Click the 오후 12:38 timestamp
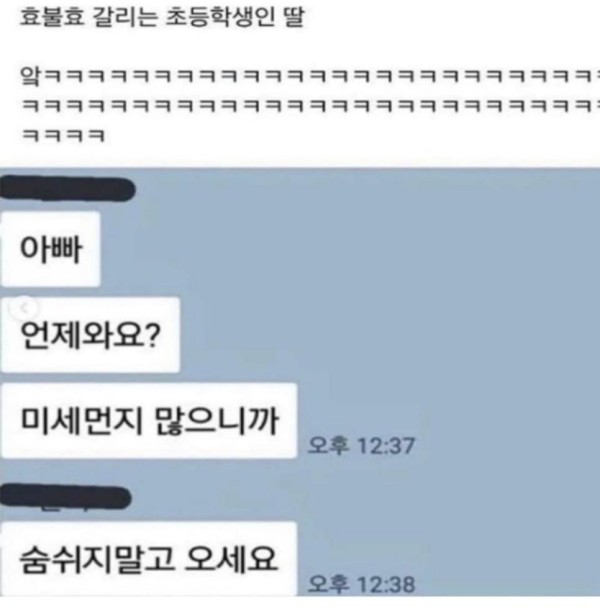 pos(361,584)
